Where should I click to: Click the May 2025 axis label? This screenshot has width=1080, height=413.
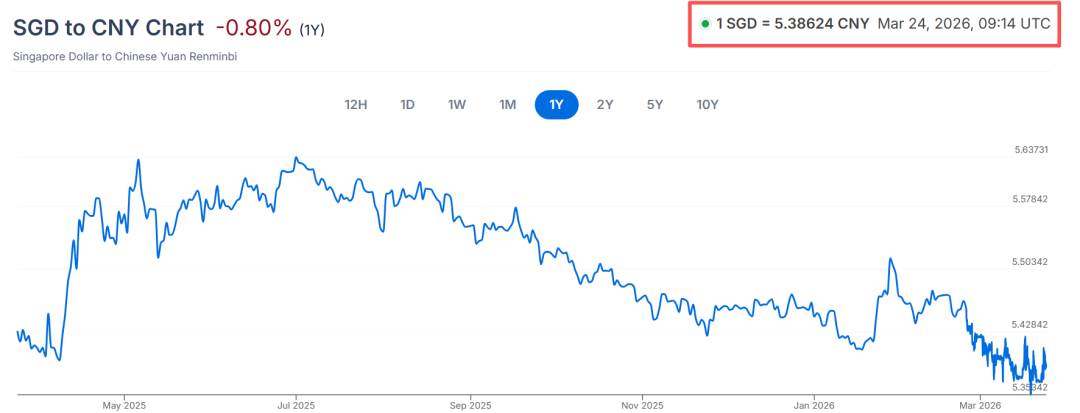pos(125,405)
